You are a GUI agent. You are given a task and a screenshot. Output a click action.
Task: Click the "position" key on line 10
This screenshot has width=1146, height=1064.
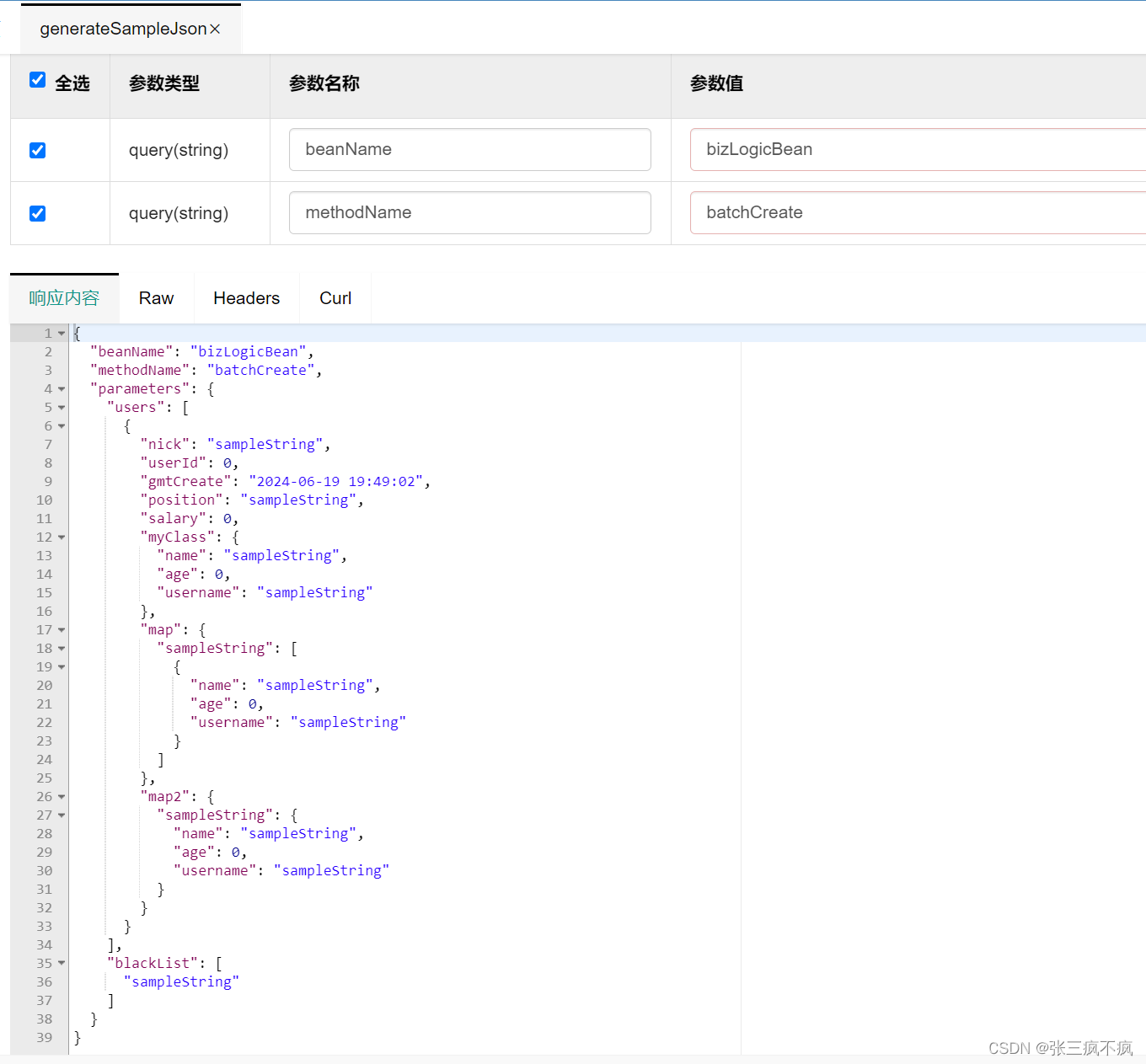(181, 500)
